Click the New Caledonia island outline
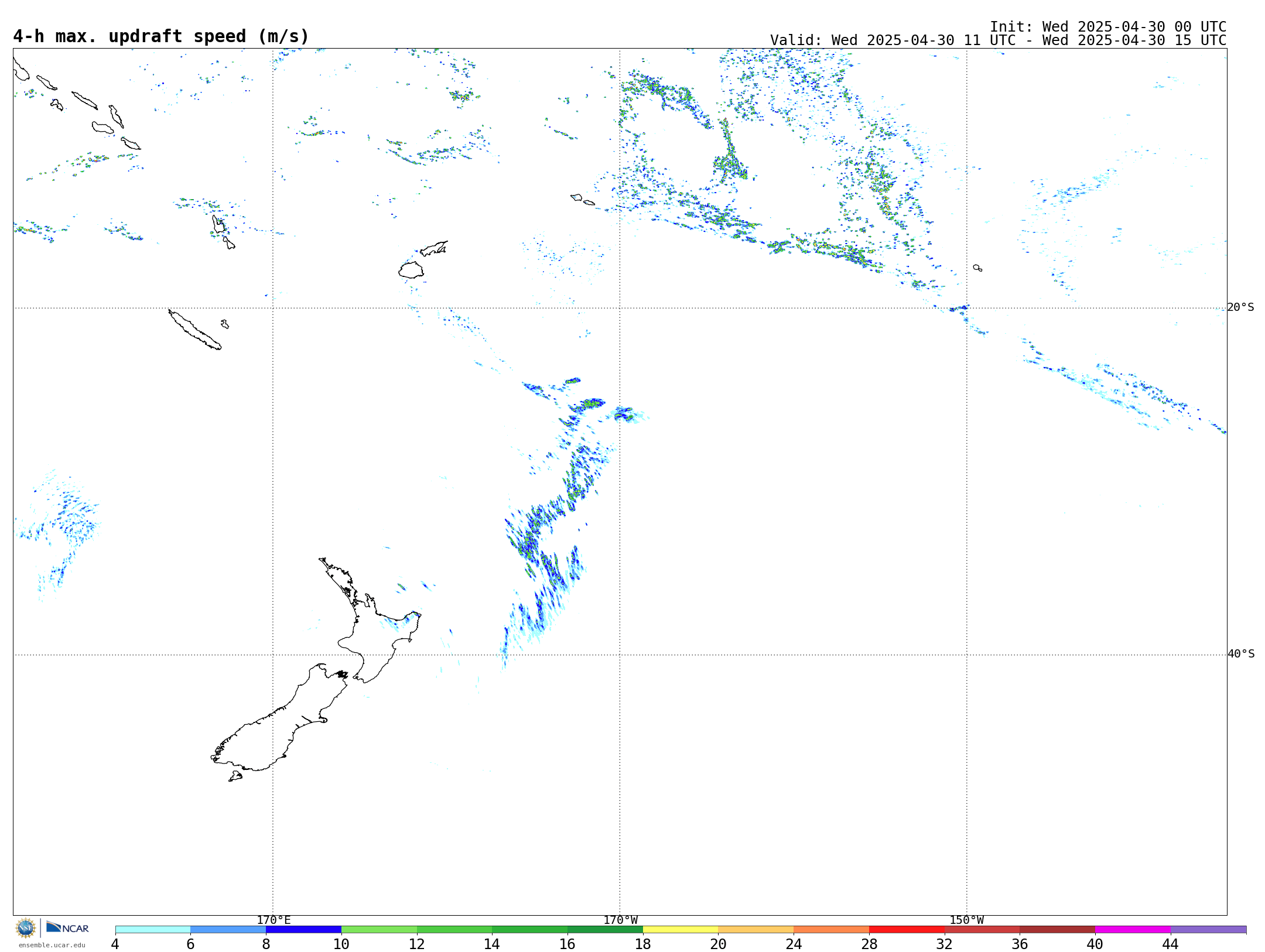The height and width of the screenshot is (952, 1265). coord(194,330)
